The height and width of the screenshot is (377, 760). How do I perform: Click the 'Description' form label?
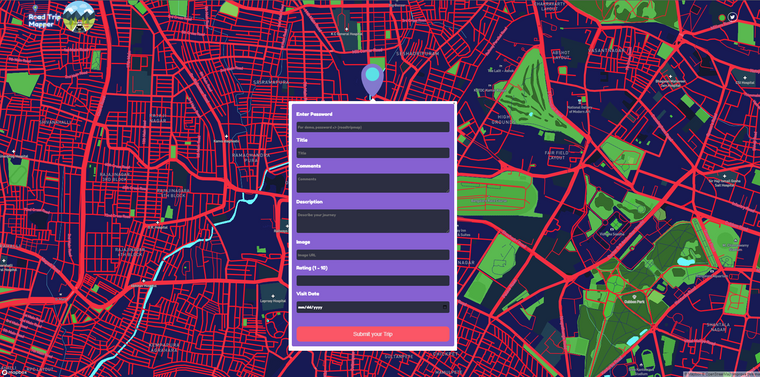tap(309, 202)
